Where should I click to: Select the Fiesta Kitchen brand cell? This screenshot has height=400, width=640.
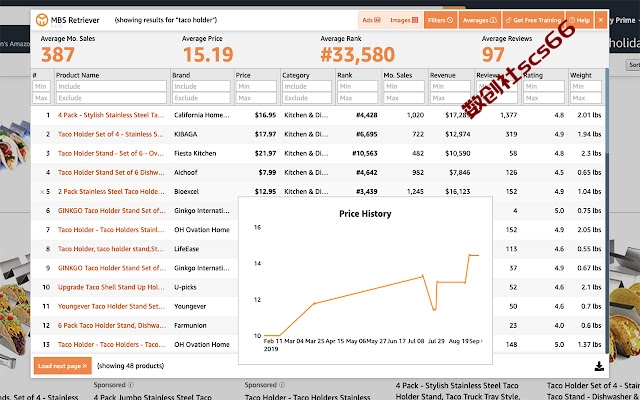[x=195, y=153]
